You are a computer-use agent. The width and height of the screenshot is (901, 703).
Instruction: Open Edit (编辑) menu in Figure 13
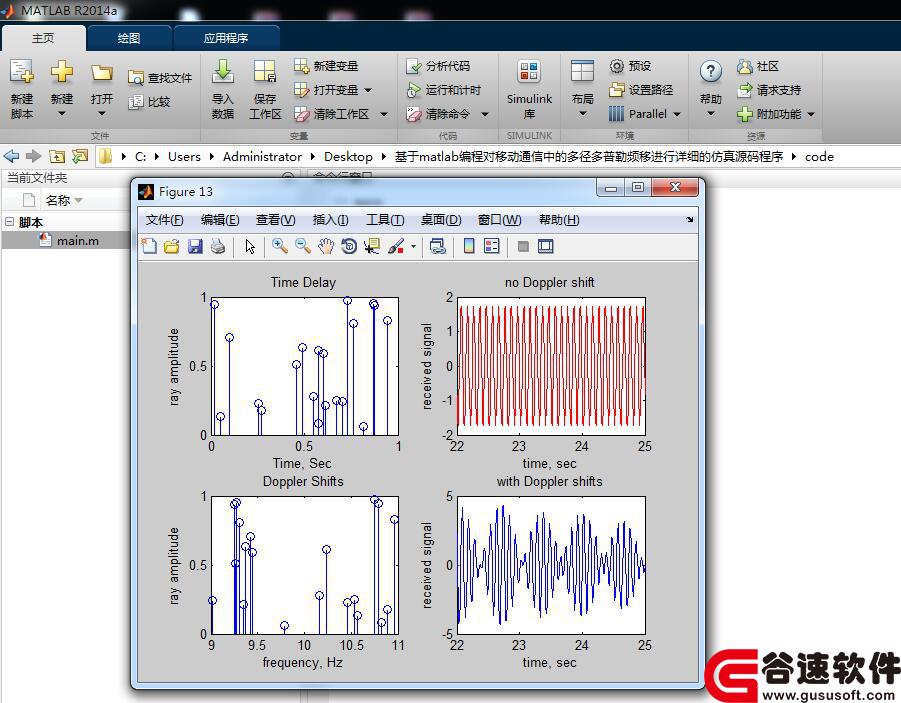(220, 220)
